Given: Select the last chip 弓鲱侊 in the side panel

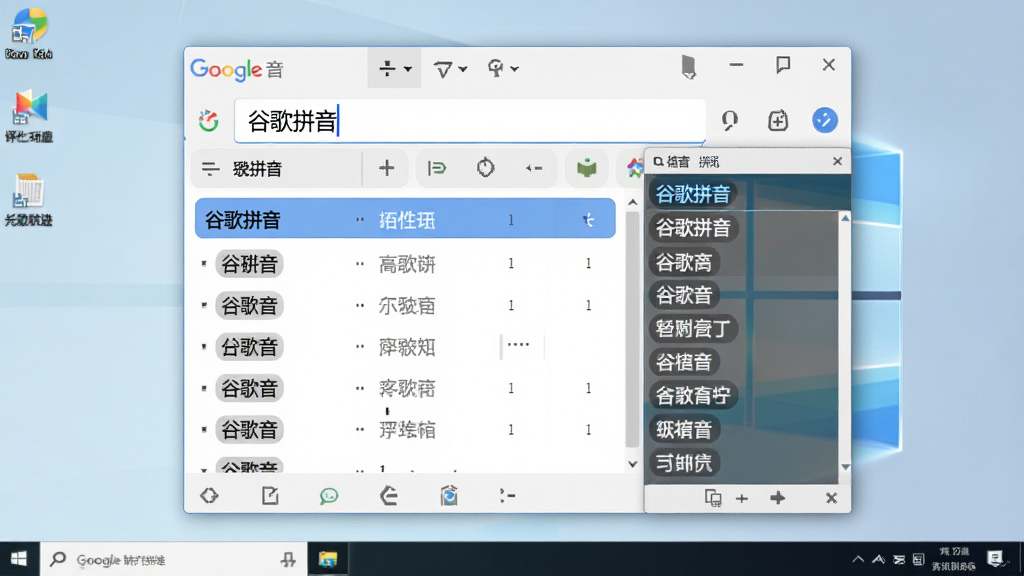Looking at the screenshot, I should pos(684,463).
